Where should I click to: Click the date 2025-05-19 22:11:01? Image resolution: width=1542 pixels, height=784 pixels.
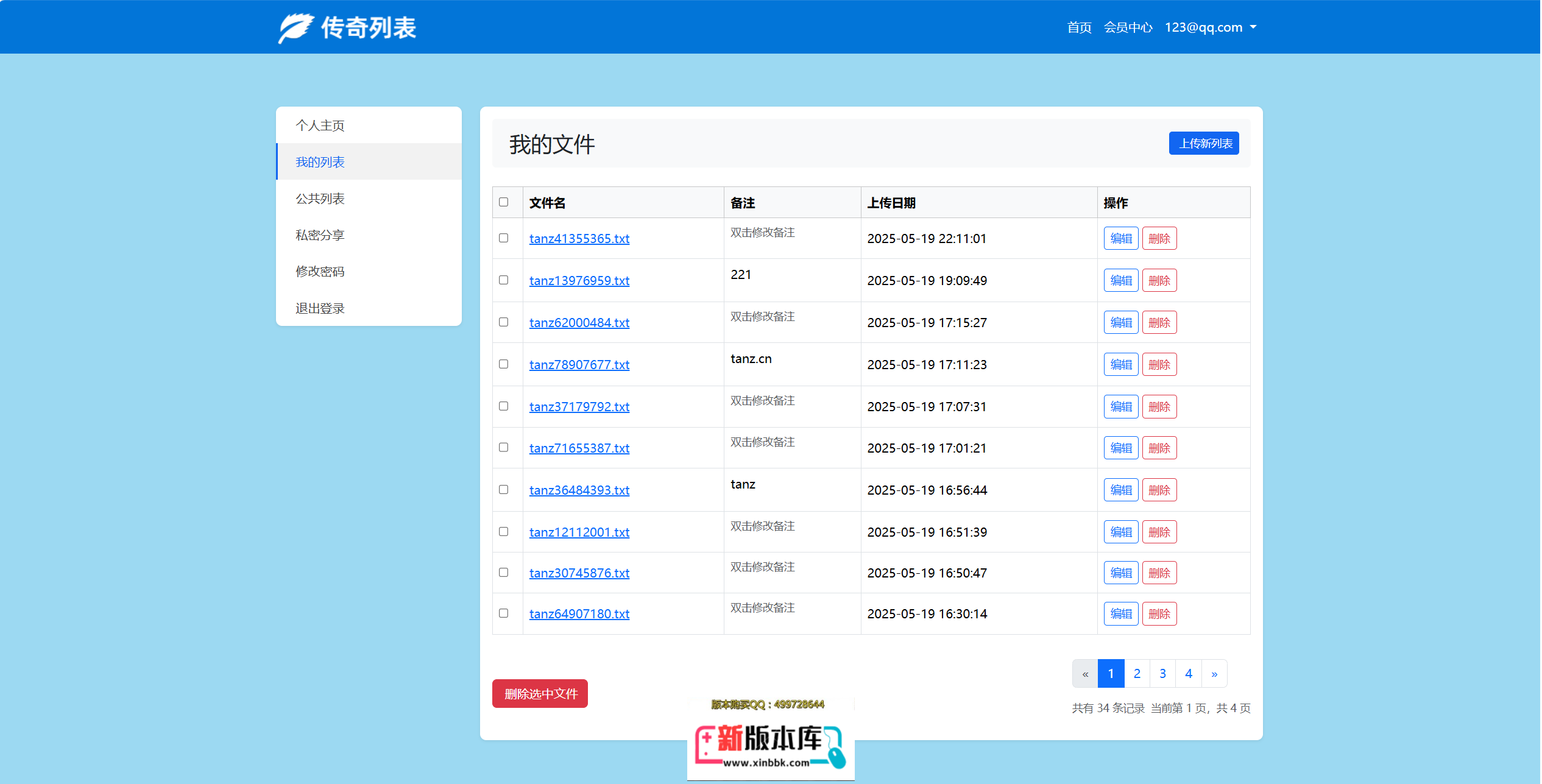[927, 239]
